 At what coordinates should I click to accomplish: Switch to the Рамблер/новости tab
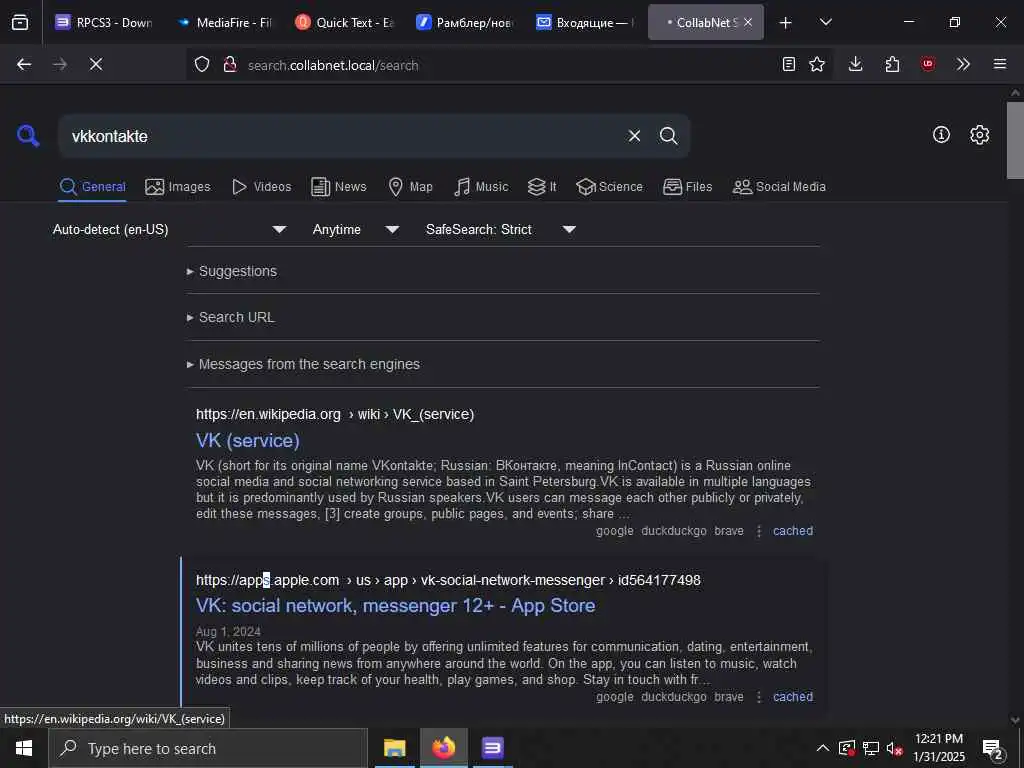tap(465, 22)
